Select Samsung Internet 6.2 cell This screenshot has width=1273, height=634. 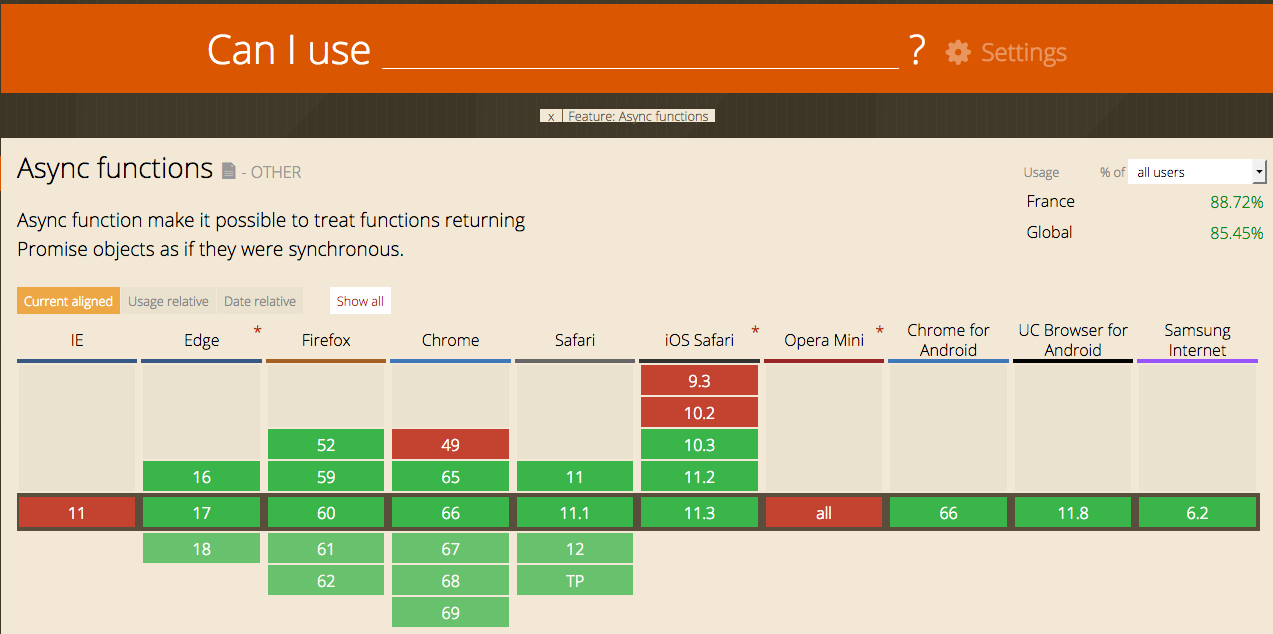[x=1197, y=513]
